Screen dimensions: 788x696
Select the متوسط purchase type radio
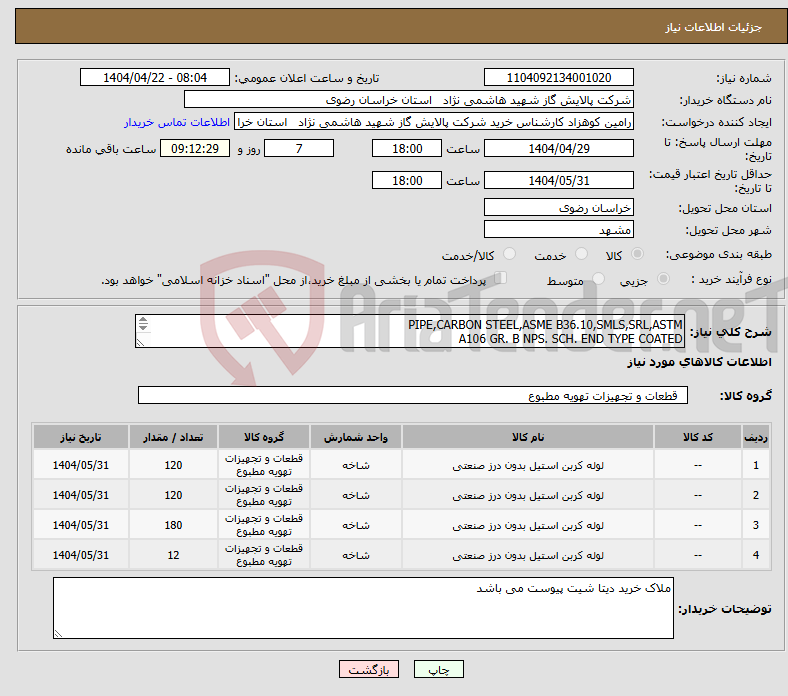point(598,278)
